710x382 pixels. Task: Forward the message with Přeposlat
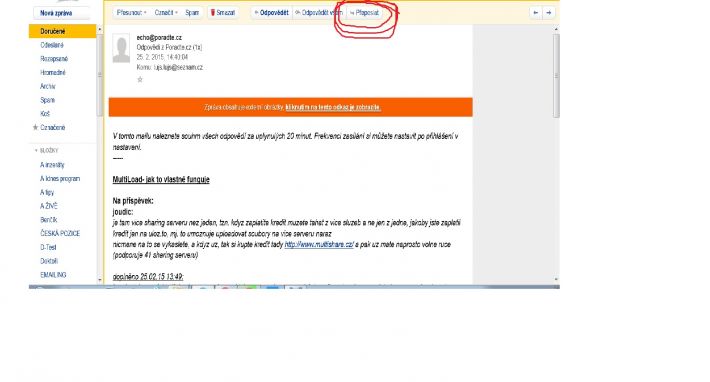(364, 13)
